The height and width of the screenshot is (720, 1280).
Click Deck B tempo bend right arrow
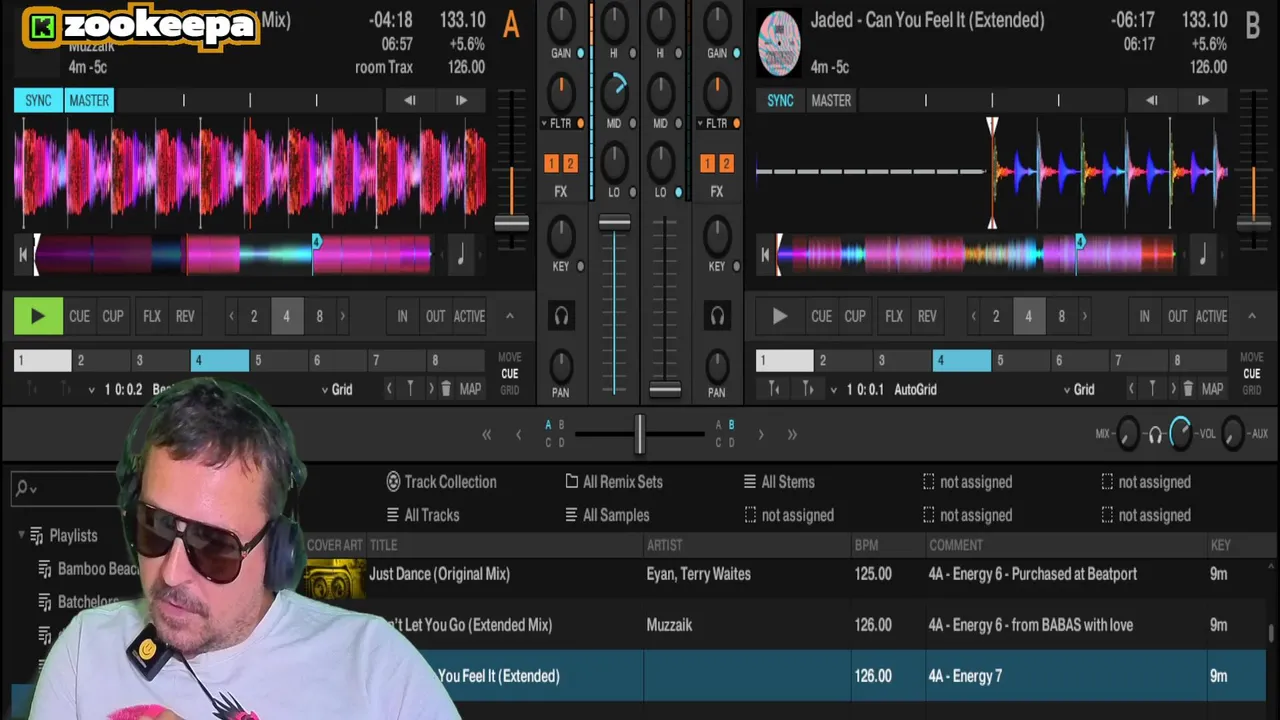pyautogui.click(x=1203, y=100)
